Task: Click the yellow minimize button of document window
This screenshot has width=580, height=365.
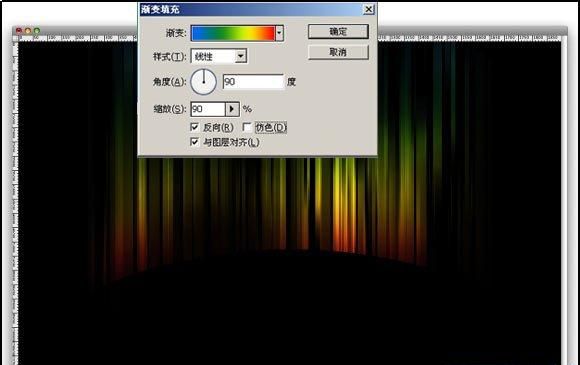Action: 28,31
